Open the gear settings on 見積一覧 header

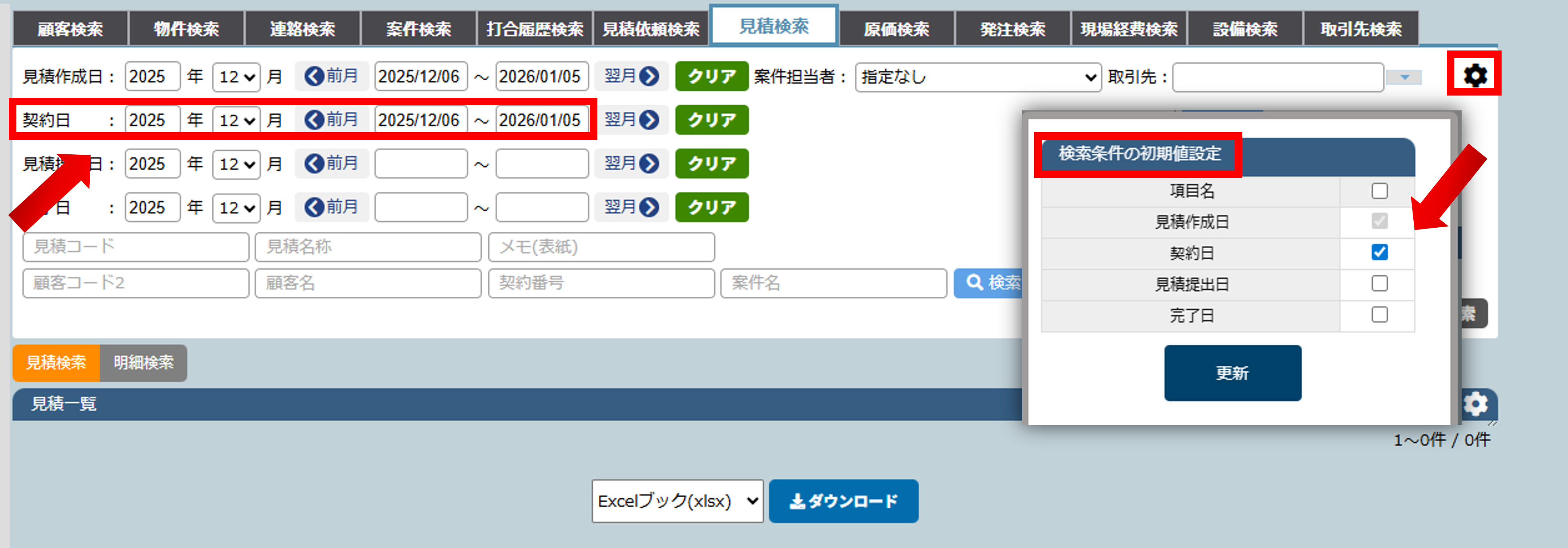click(x=1475, y=404)
